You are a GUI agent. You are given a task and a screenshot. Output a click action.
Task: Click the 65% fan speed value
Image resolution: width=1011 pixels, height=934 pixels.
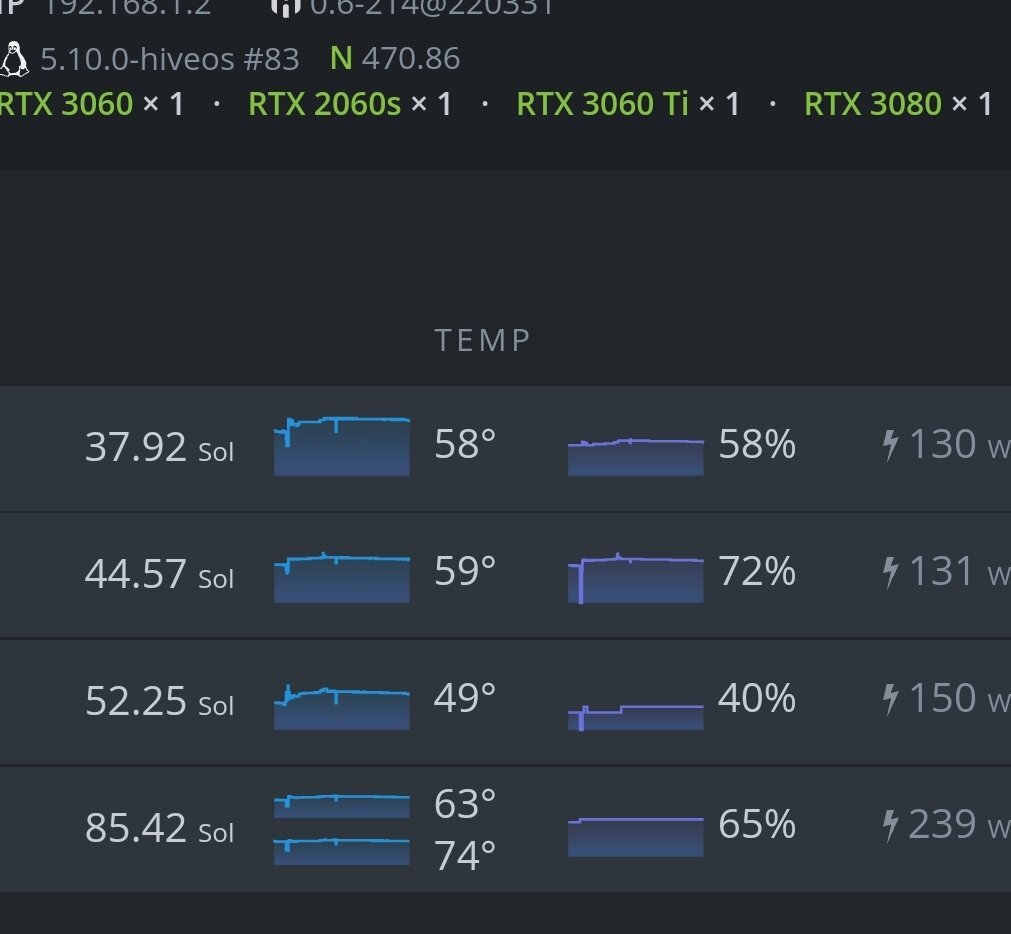click(x=757, y=824)
